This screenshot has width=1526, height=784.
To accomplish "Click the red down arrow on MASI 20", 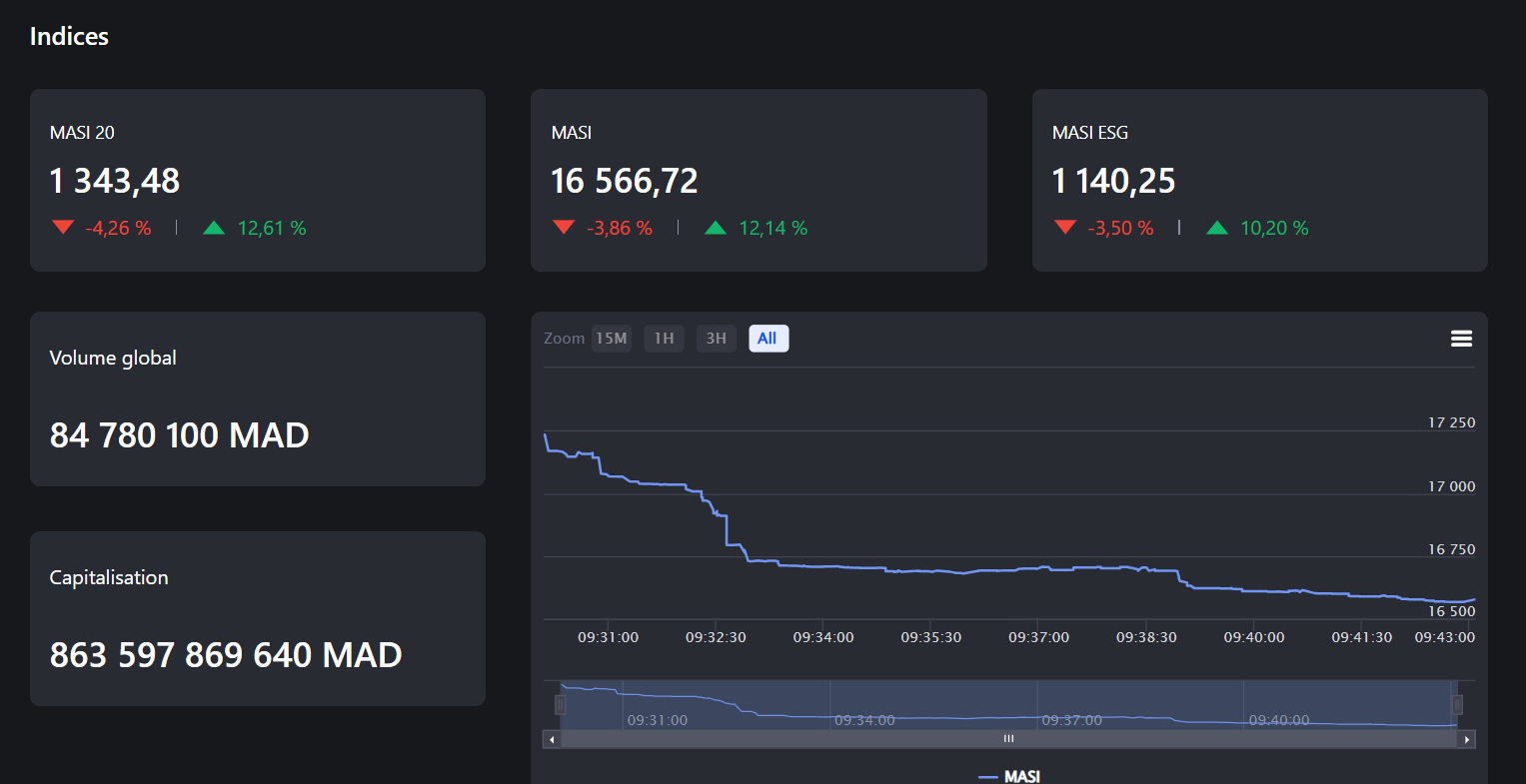I will pos(63,228).
